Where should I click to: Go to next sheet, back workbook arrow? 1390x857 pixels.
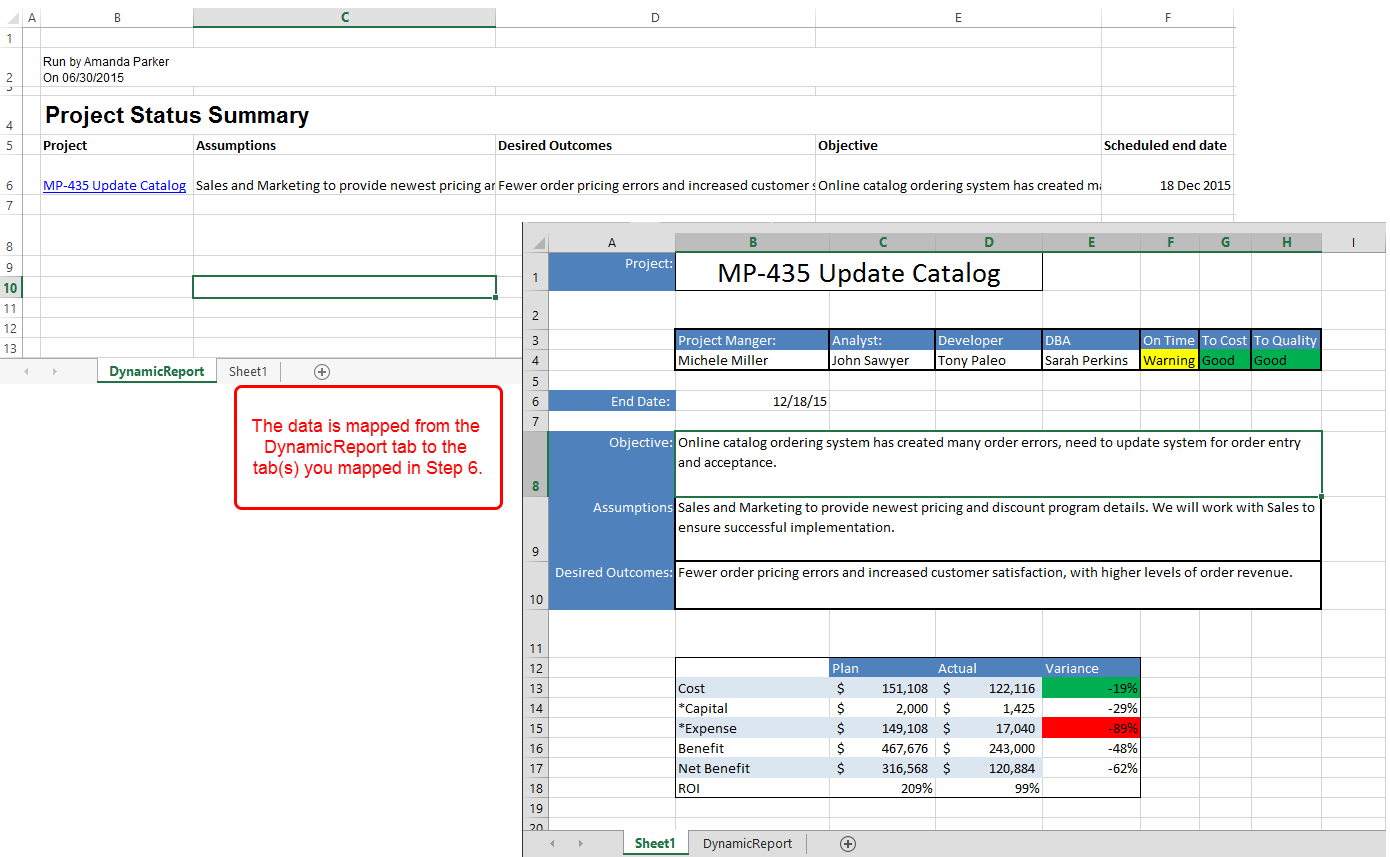tap(55, 371)
